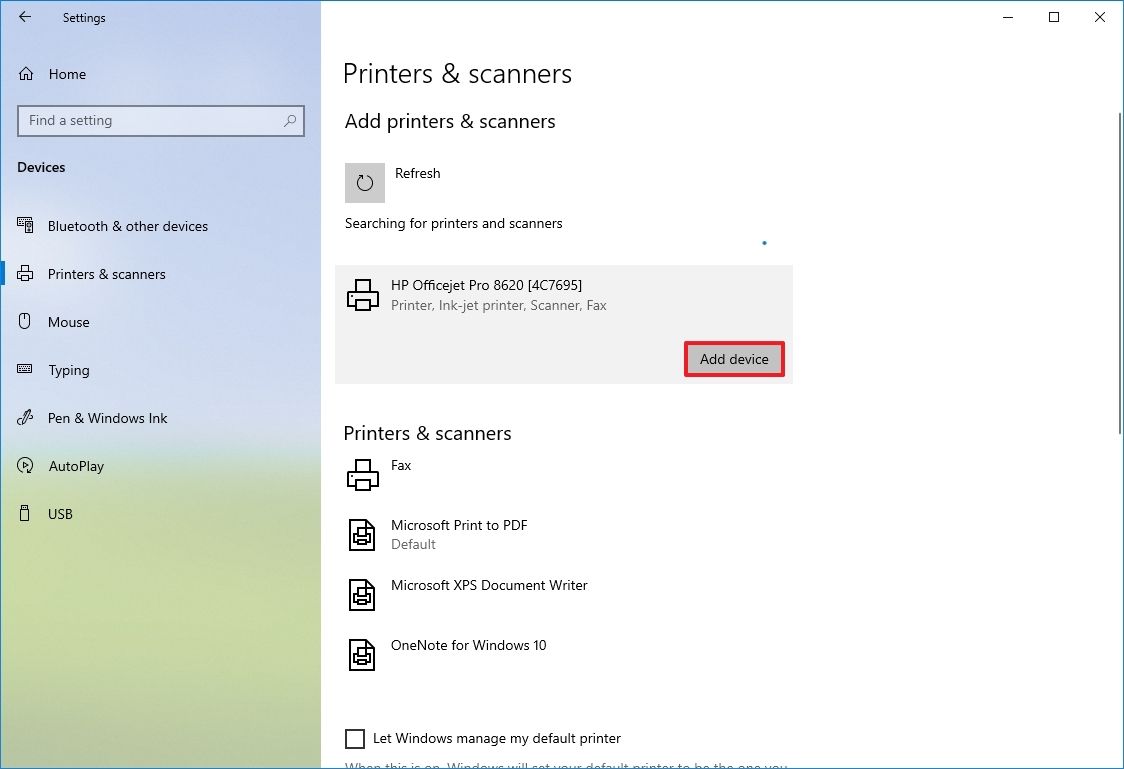1124x769 pixels.
Task: Click the Refresh icon to rescan for printers
Action: (x=364, y=183)
